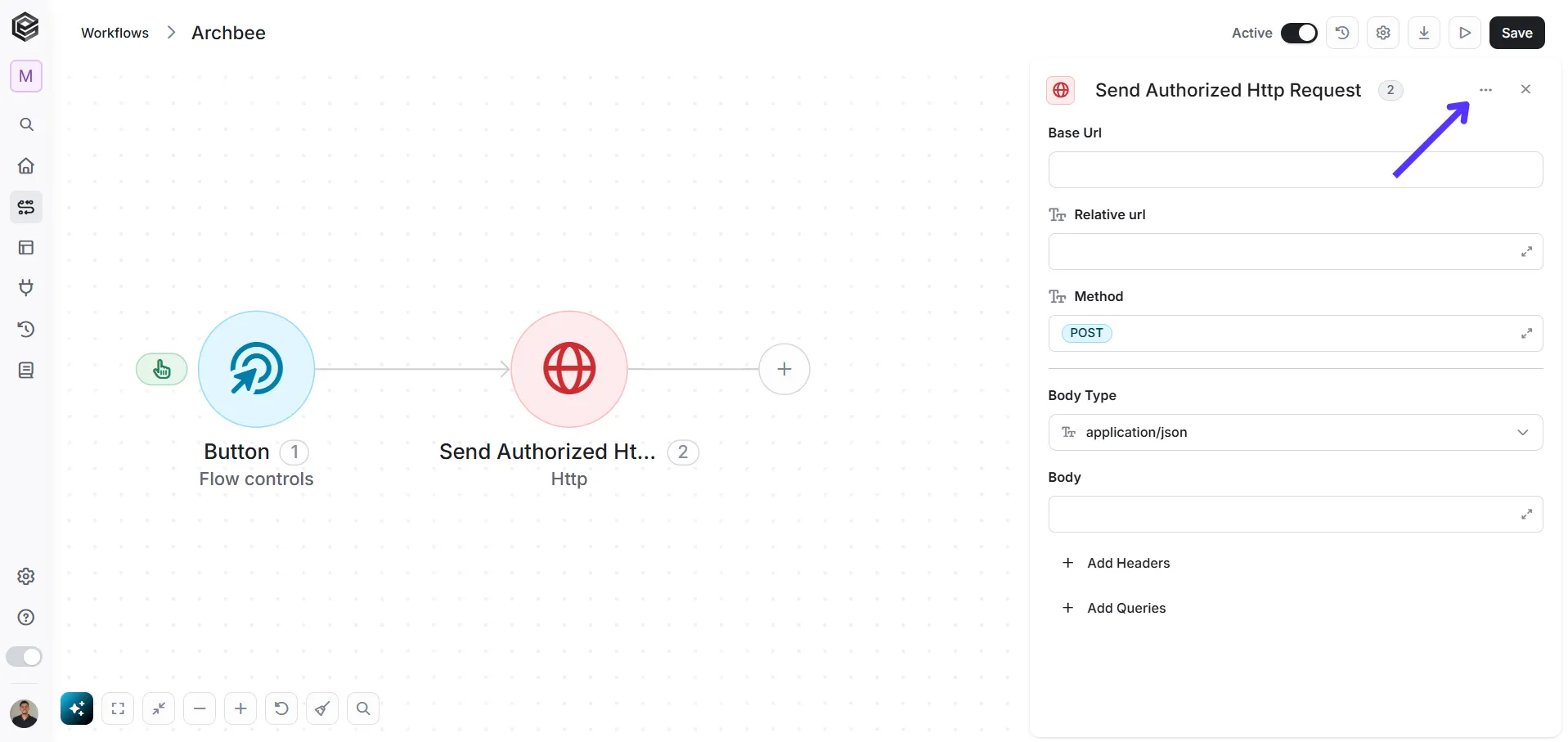This screenshot has width=1568, height=742.
Task: Expand the Body field editor
Action: pos(1526,515)
